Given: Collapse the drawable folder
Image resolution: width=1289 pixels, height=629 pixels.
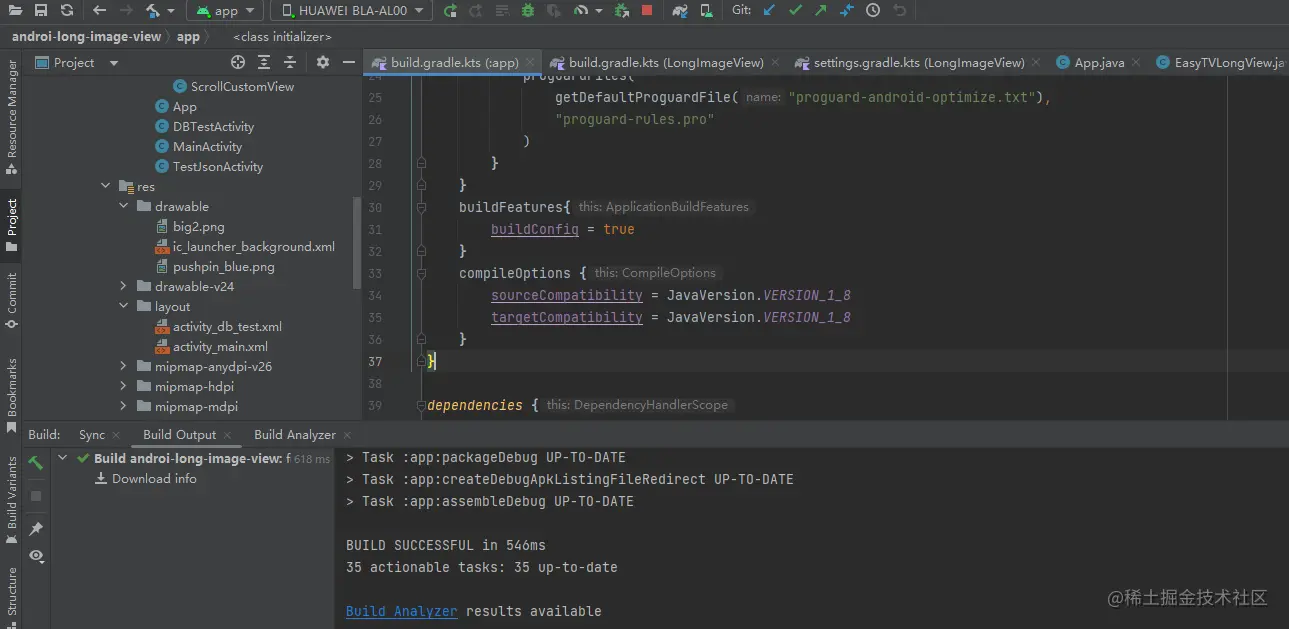Looking at the screenshot, I should 124,206.
